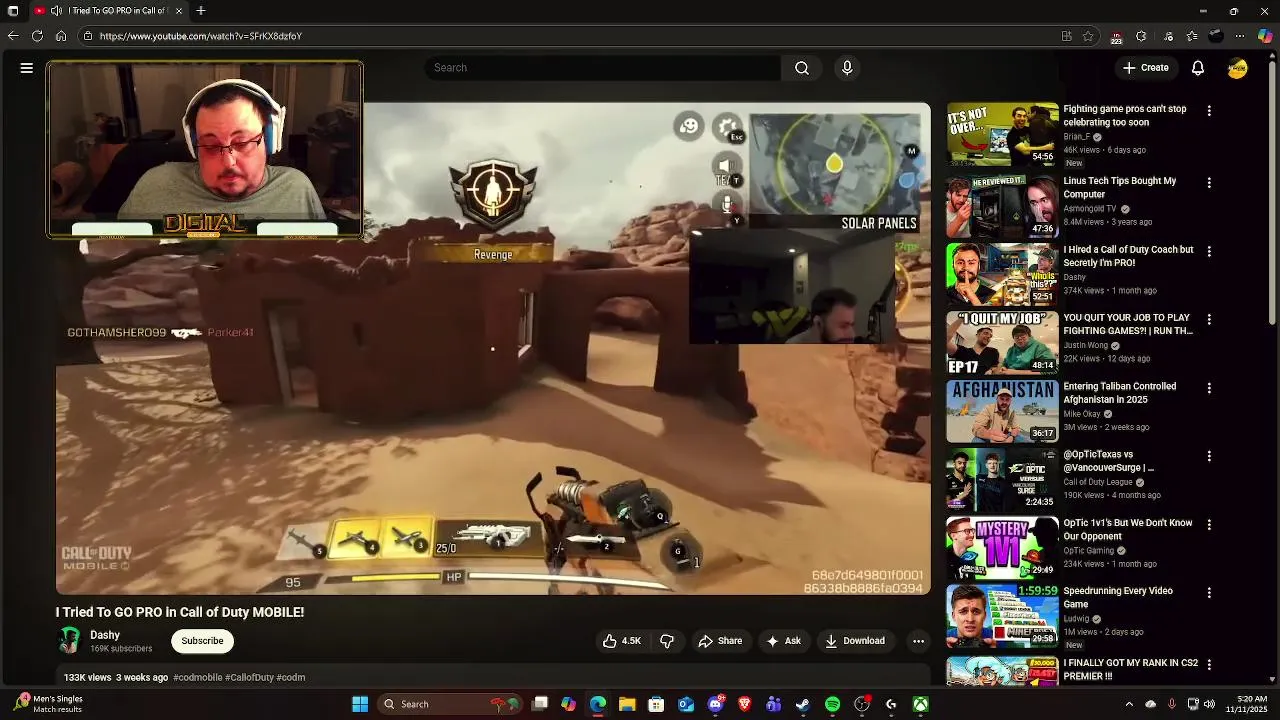
Task: Click the Edge back arrow
Action: 13,36
